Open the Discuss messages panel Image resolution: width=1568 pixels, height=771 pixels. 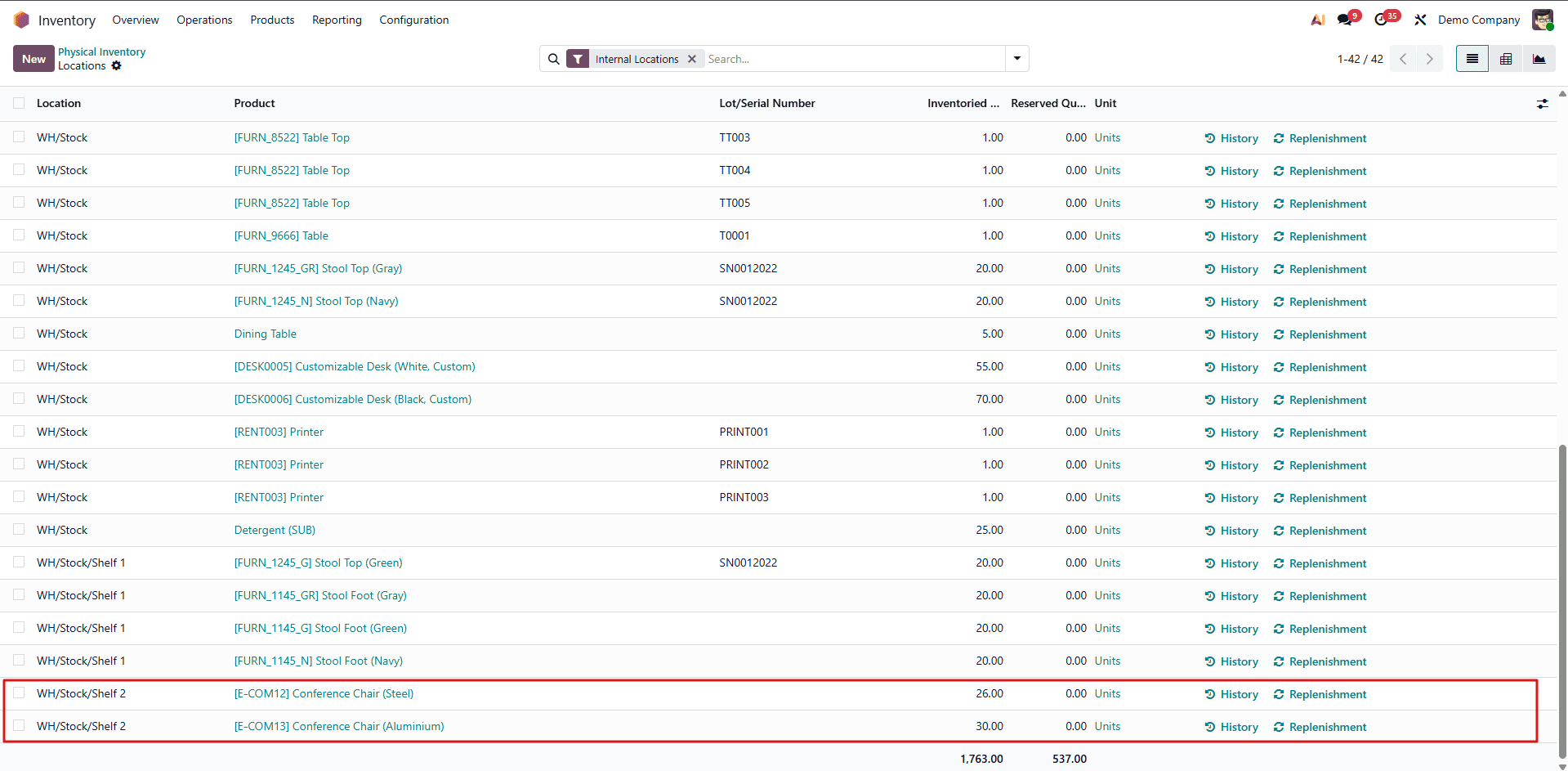click(x=1347, y=19)
